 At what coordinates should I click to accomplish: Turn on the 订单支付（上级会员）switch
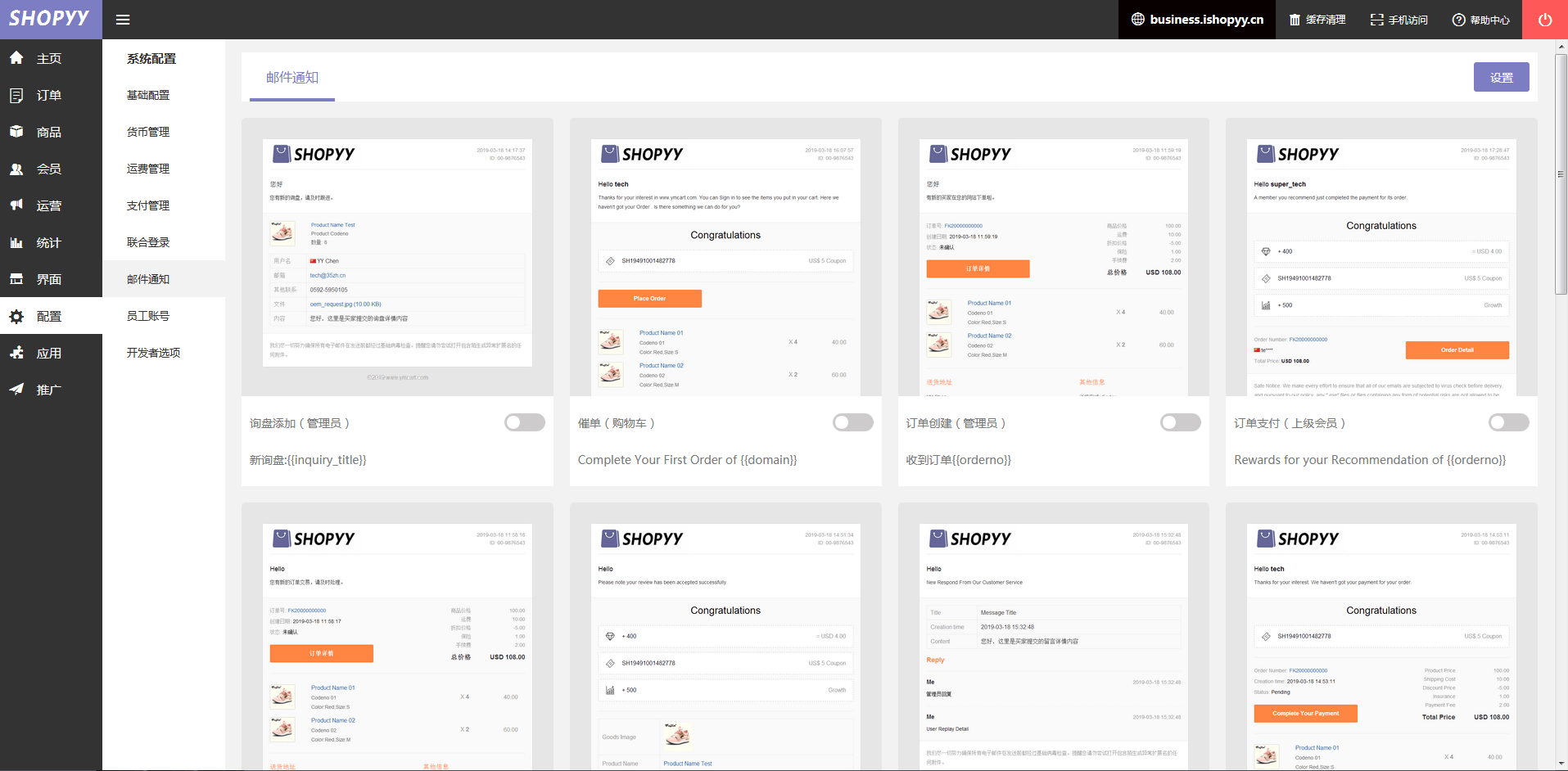point(1509,422)
